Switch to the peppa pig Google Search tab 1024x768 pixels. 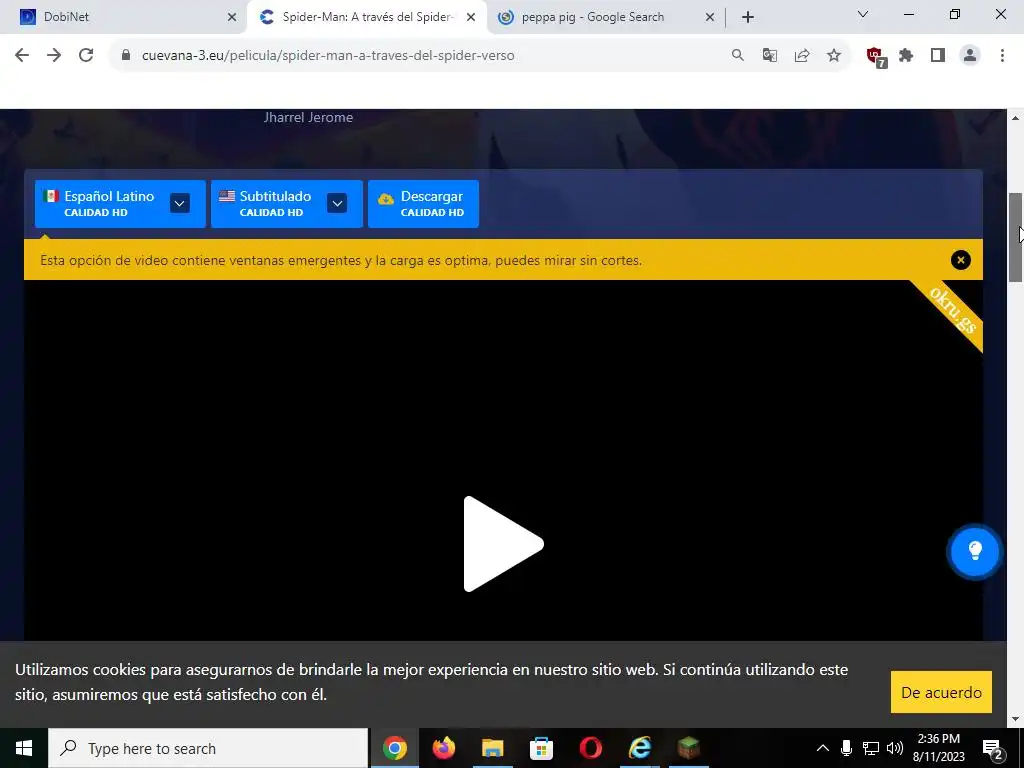(x=607, y=17)
